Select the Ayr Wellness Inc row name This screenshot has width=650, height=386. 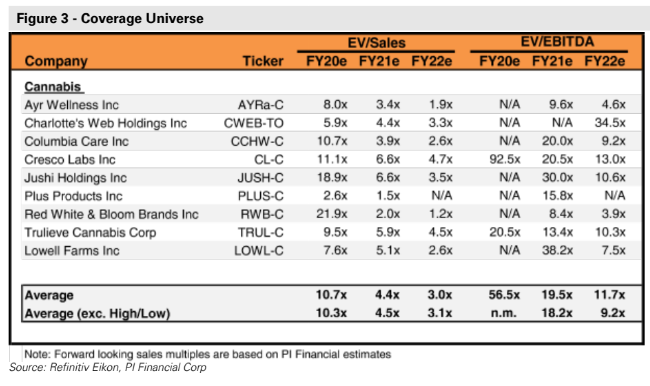coord(71,105)
